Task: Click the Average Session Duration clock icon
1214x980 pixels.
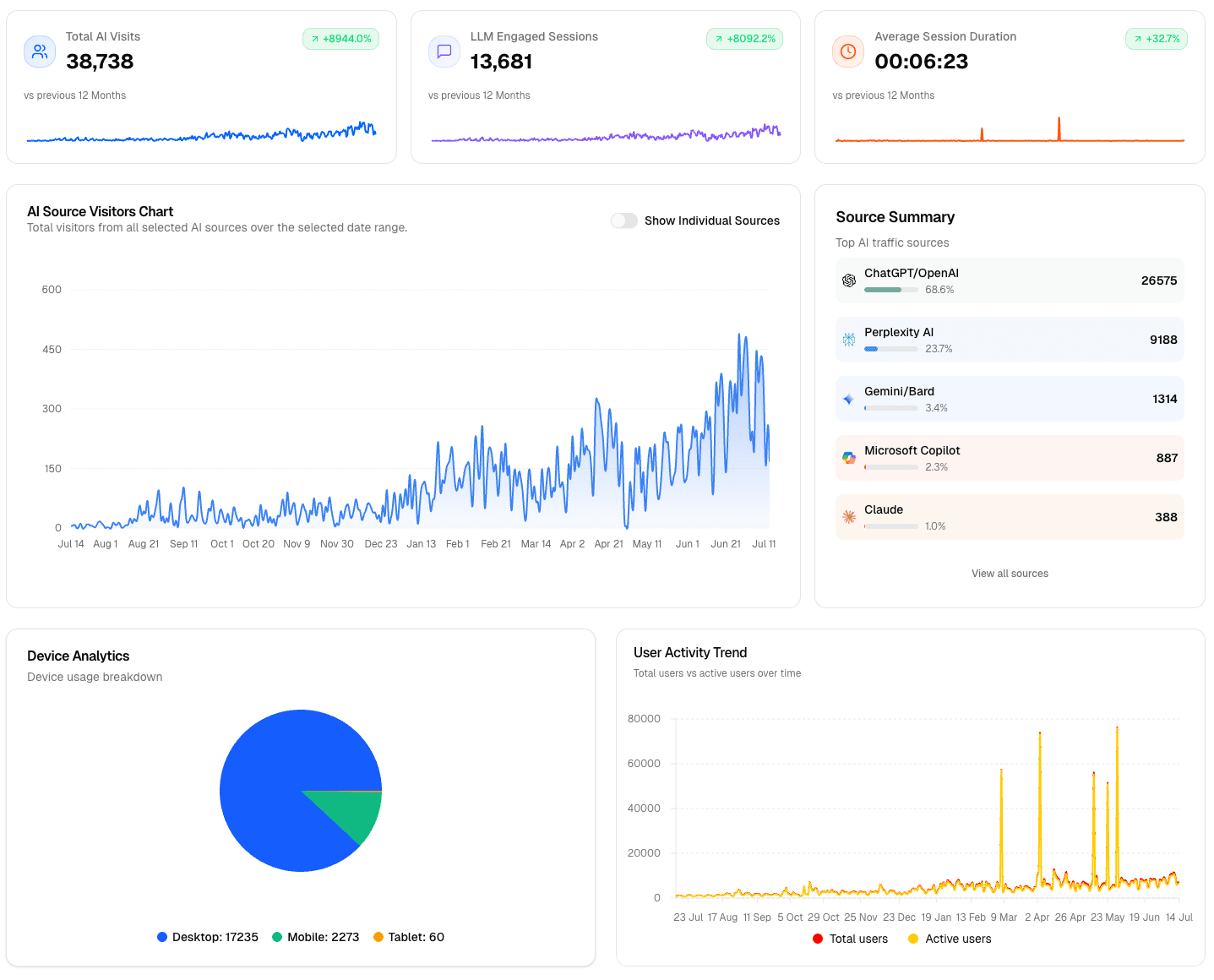Action: [847, 52]
